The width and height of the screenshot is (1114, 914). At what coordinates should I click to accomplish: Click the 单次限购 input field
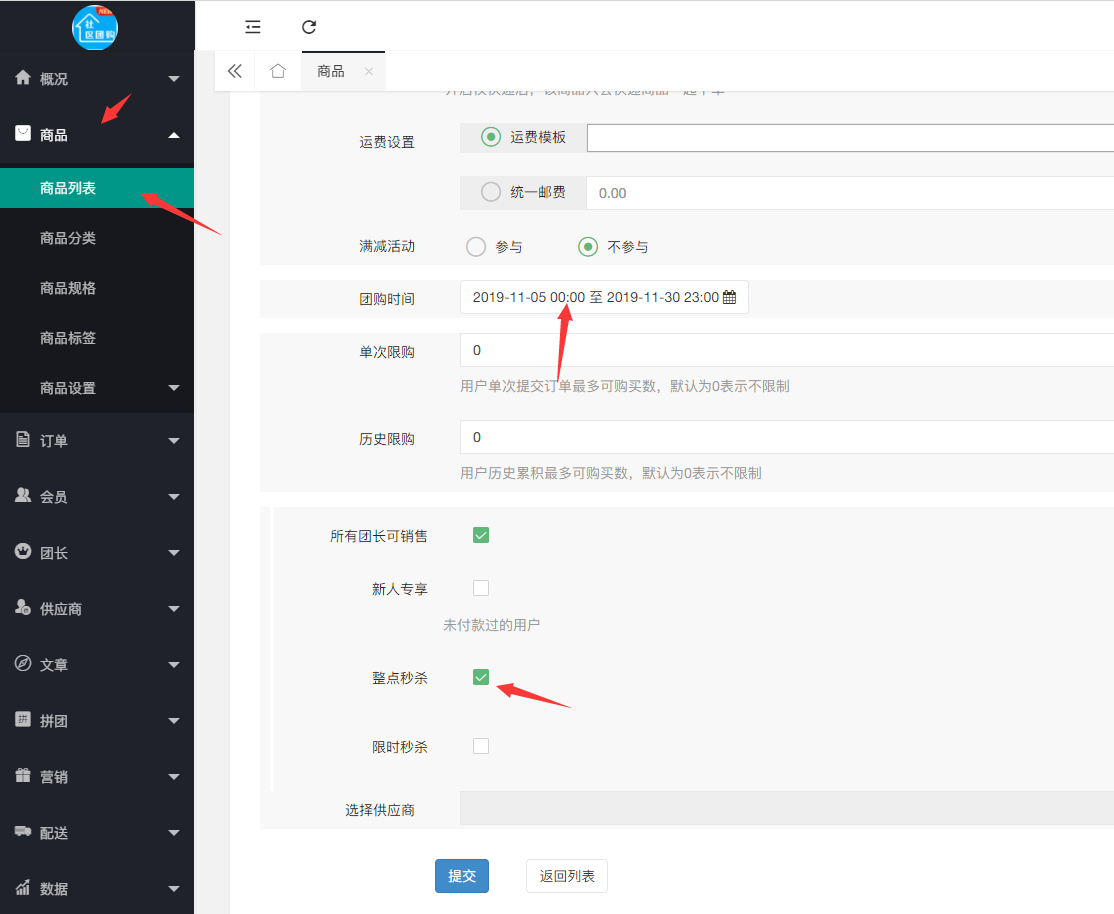point(786,351)
